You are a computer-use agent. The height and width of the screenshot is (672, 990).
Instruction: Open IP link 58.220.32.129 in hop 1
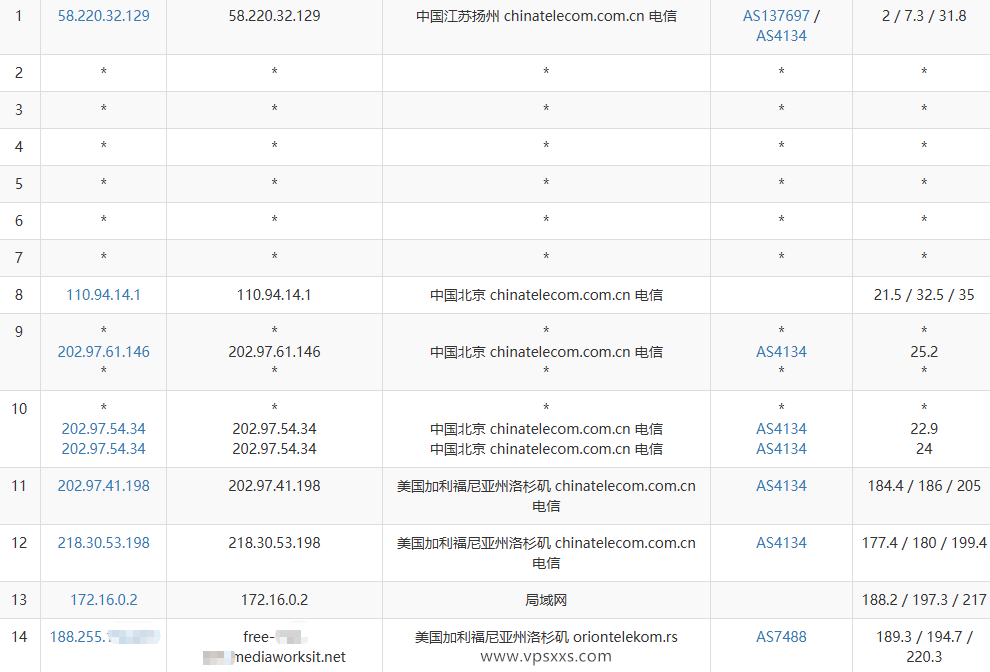click(x=104, y=16)
